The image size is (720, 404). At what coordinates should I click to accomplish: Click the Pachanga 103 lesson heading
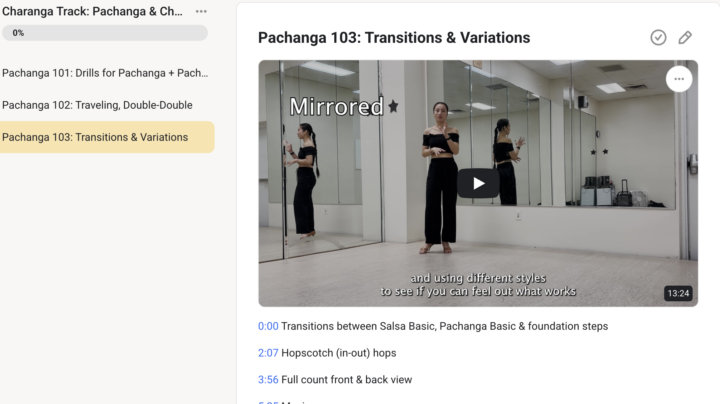(x=394, y=38)
